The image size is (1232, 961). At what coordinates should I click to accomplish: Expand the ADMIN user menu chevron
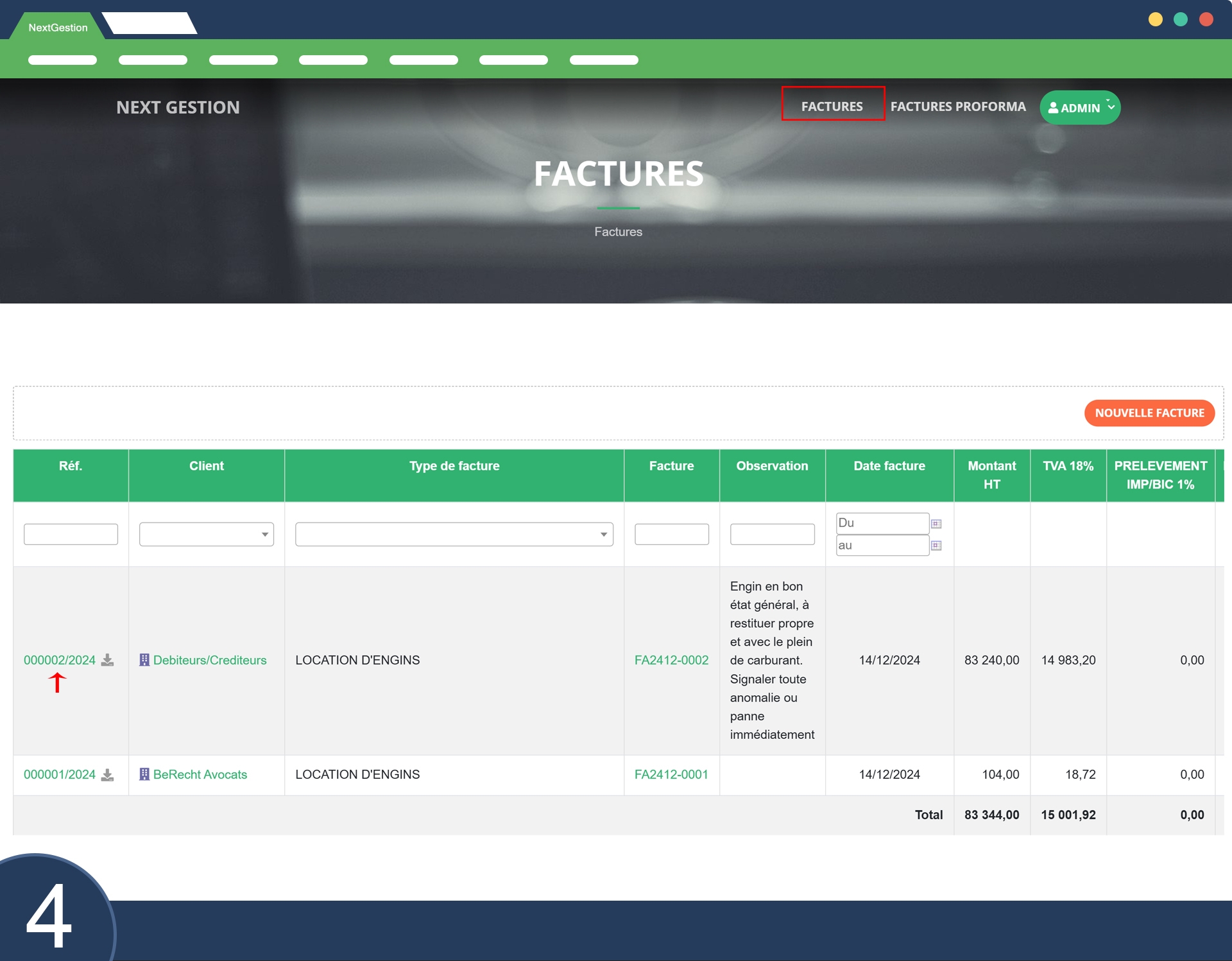tap(1111, 107)
